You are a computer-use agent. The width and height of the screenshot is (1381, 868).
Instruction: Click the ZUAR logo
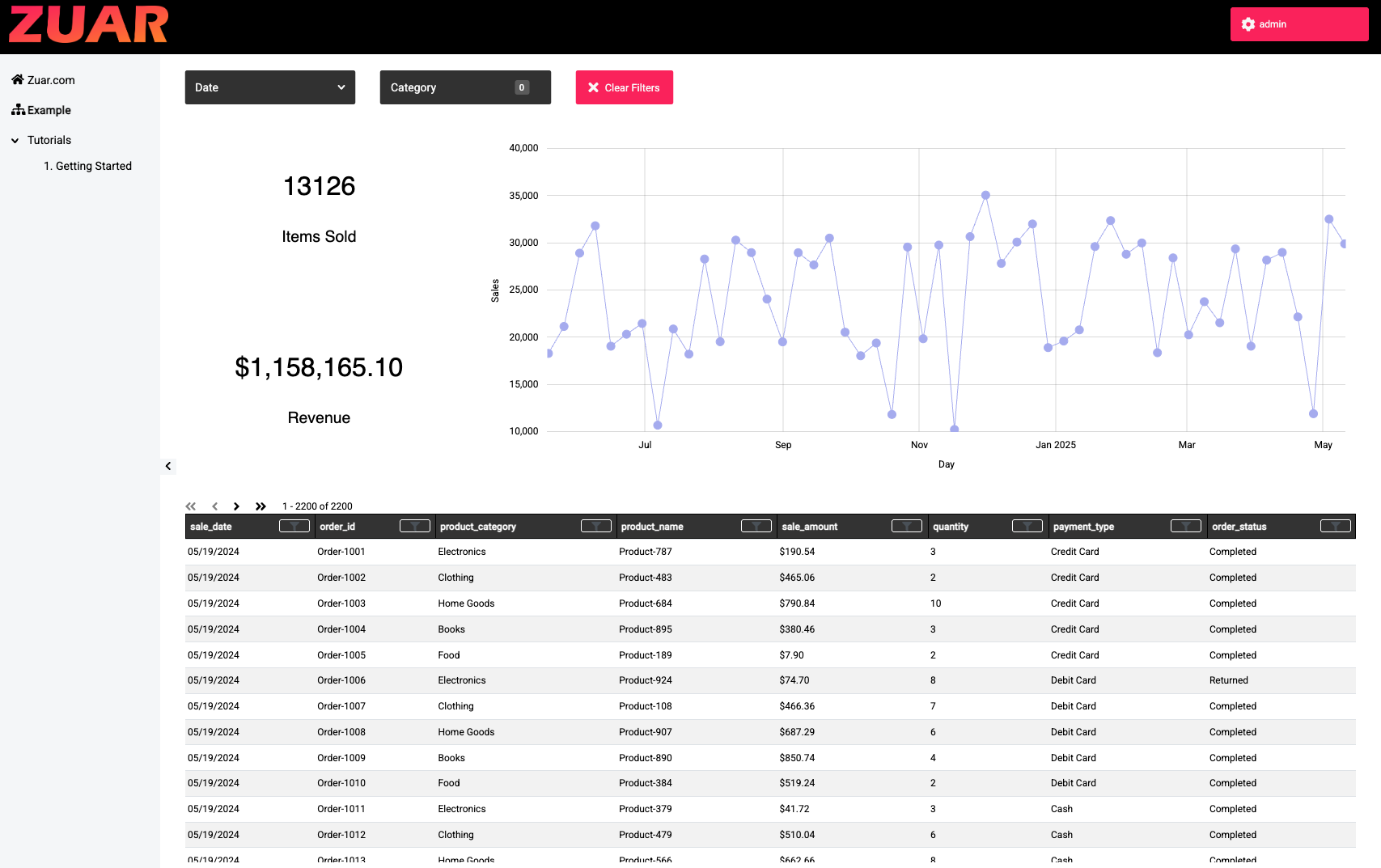pos(88,24)
